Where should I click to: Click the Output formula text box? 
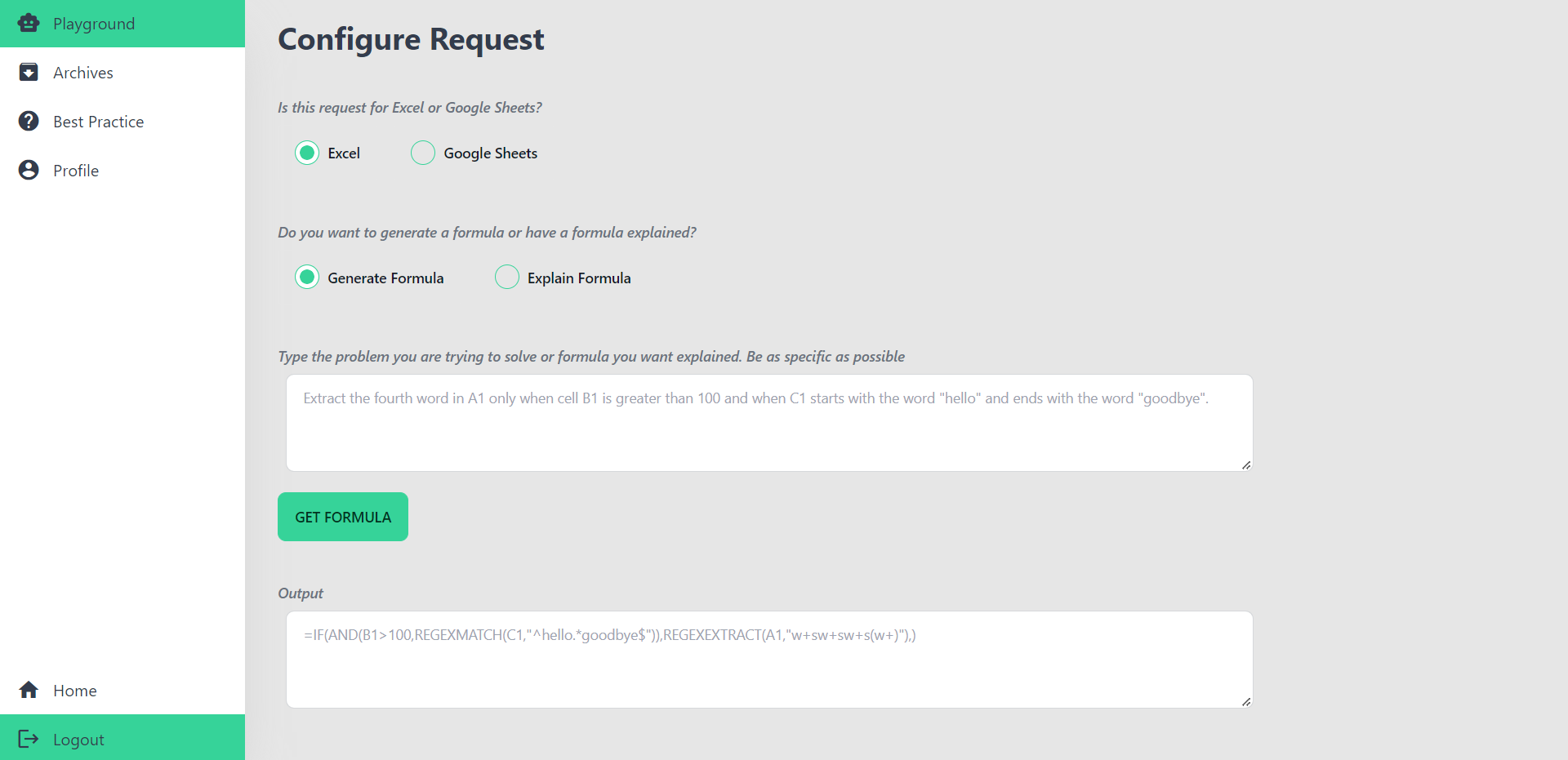[x=768, y=660]
